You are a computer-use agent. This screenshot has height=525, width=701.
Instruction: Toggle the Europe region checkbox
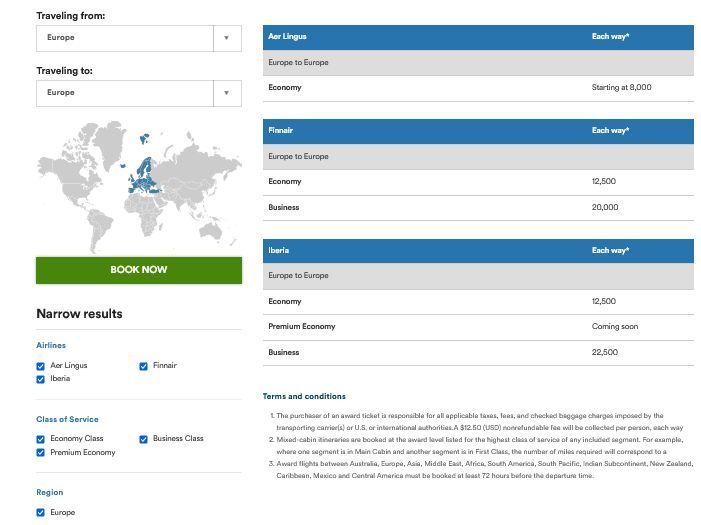(41, 513)
